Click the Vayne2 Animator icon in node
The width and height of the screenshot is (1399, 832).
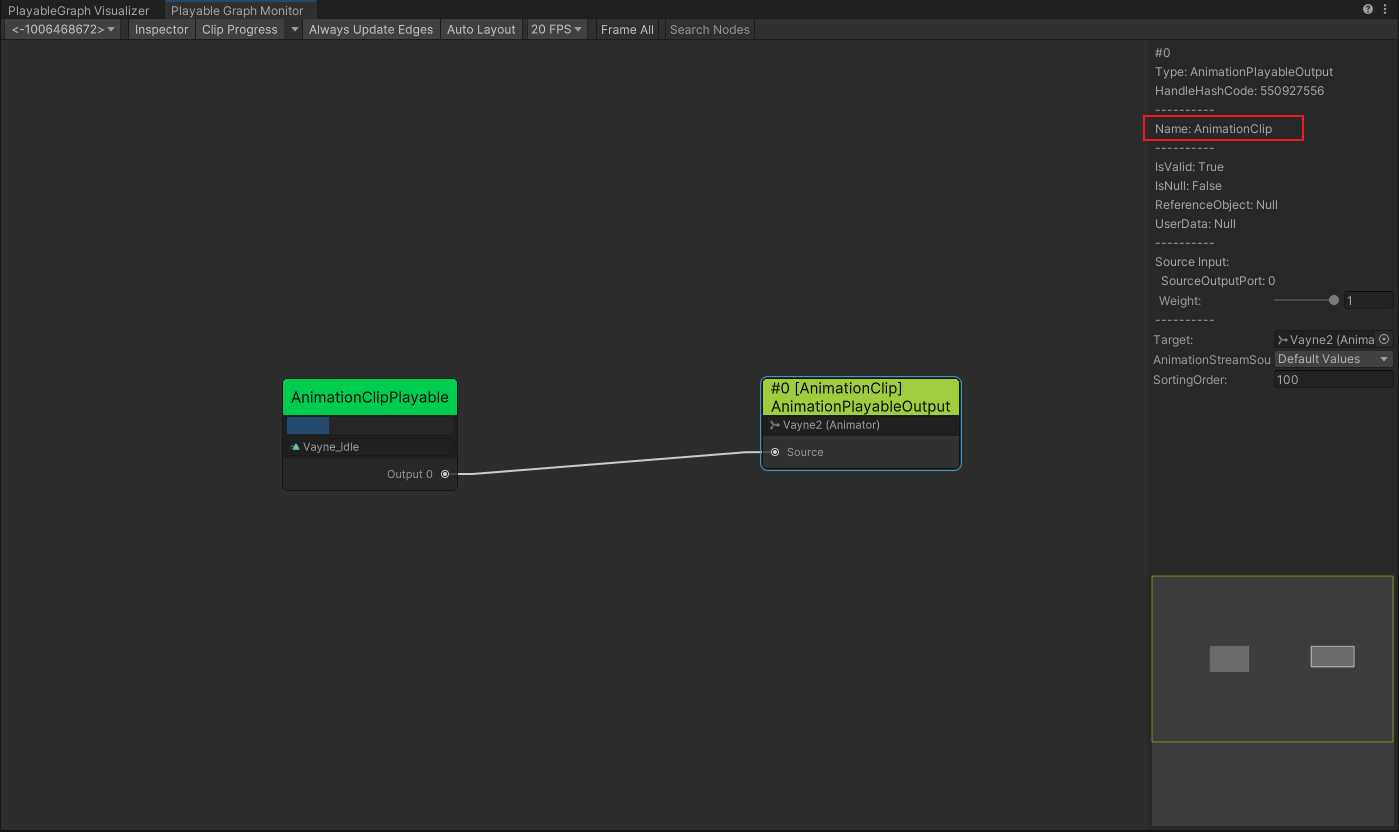coord(775,425)
